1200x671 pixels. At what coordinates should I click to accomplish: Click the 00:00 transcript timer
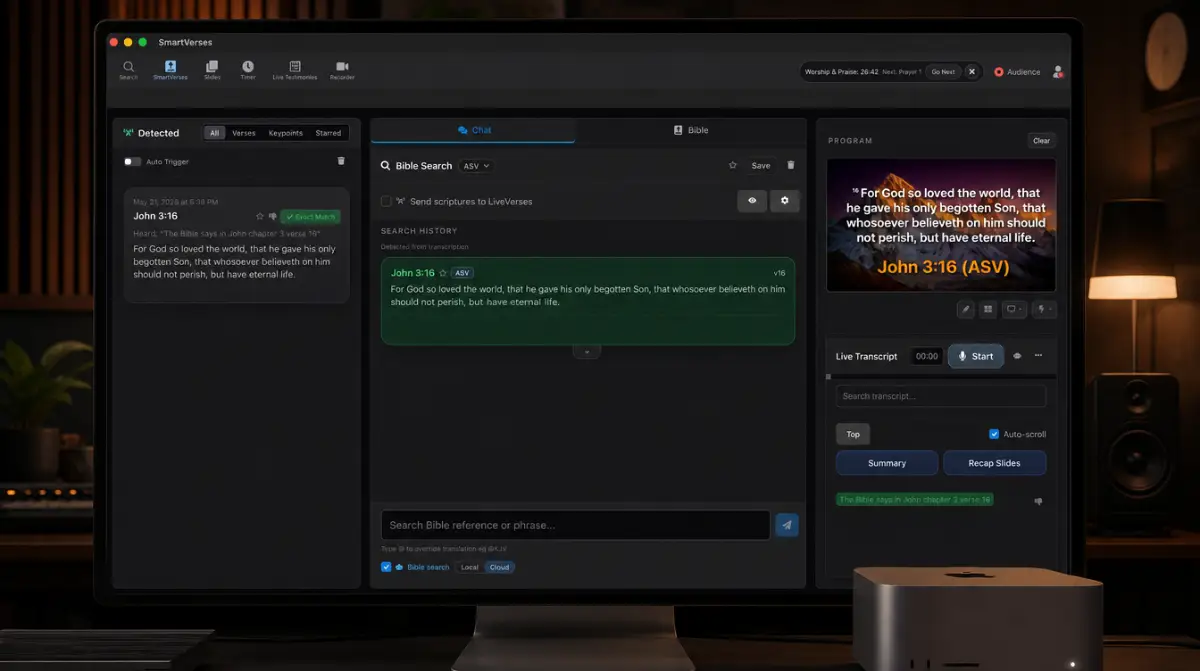pos(927,356)
